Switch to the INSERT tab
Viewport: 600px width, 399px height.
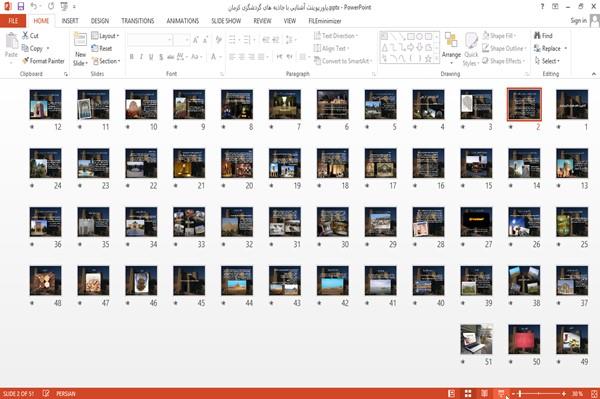tap(70, 21)
